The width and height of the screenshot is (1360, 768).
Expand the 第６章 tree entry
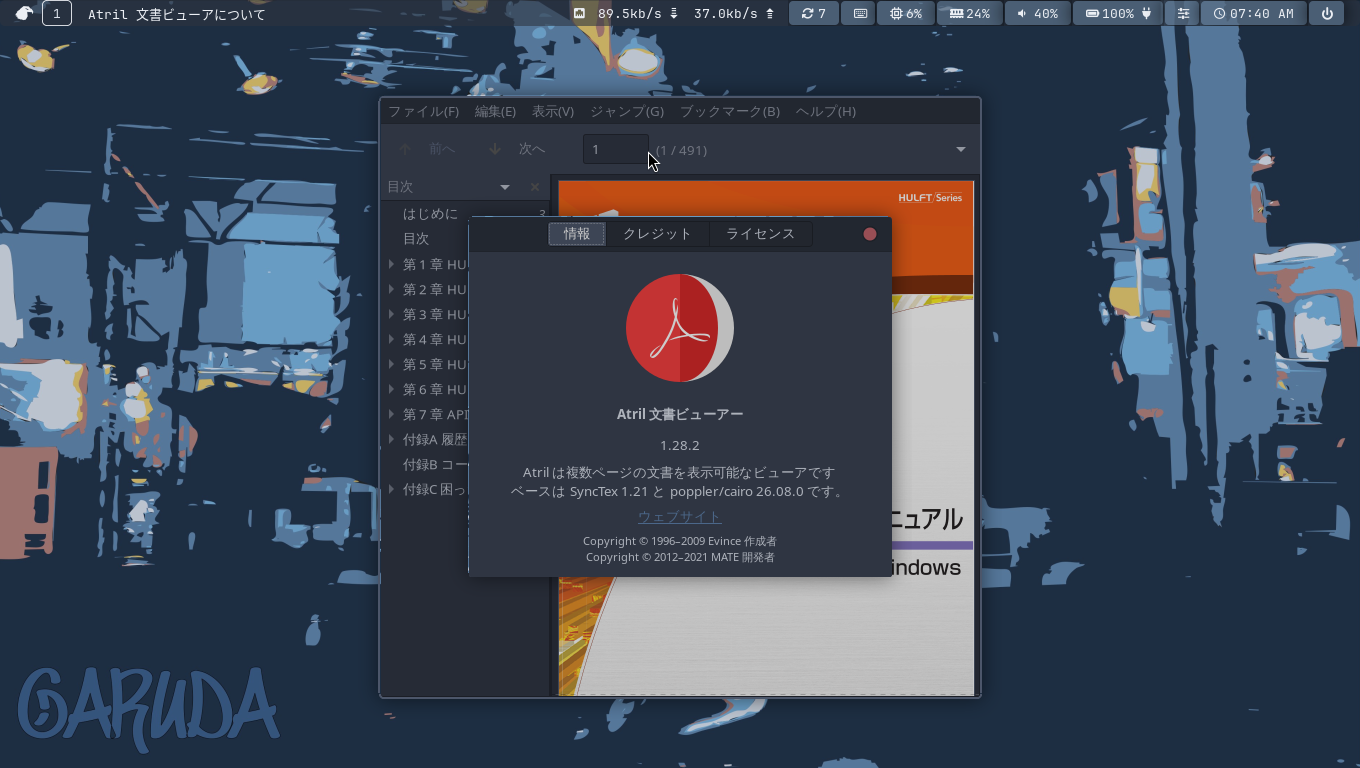click(x=392, y=389)
